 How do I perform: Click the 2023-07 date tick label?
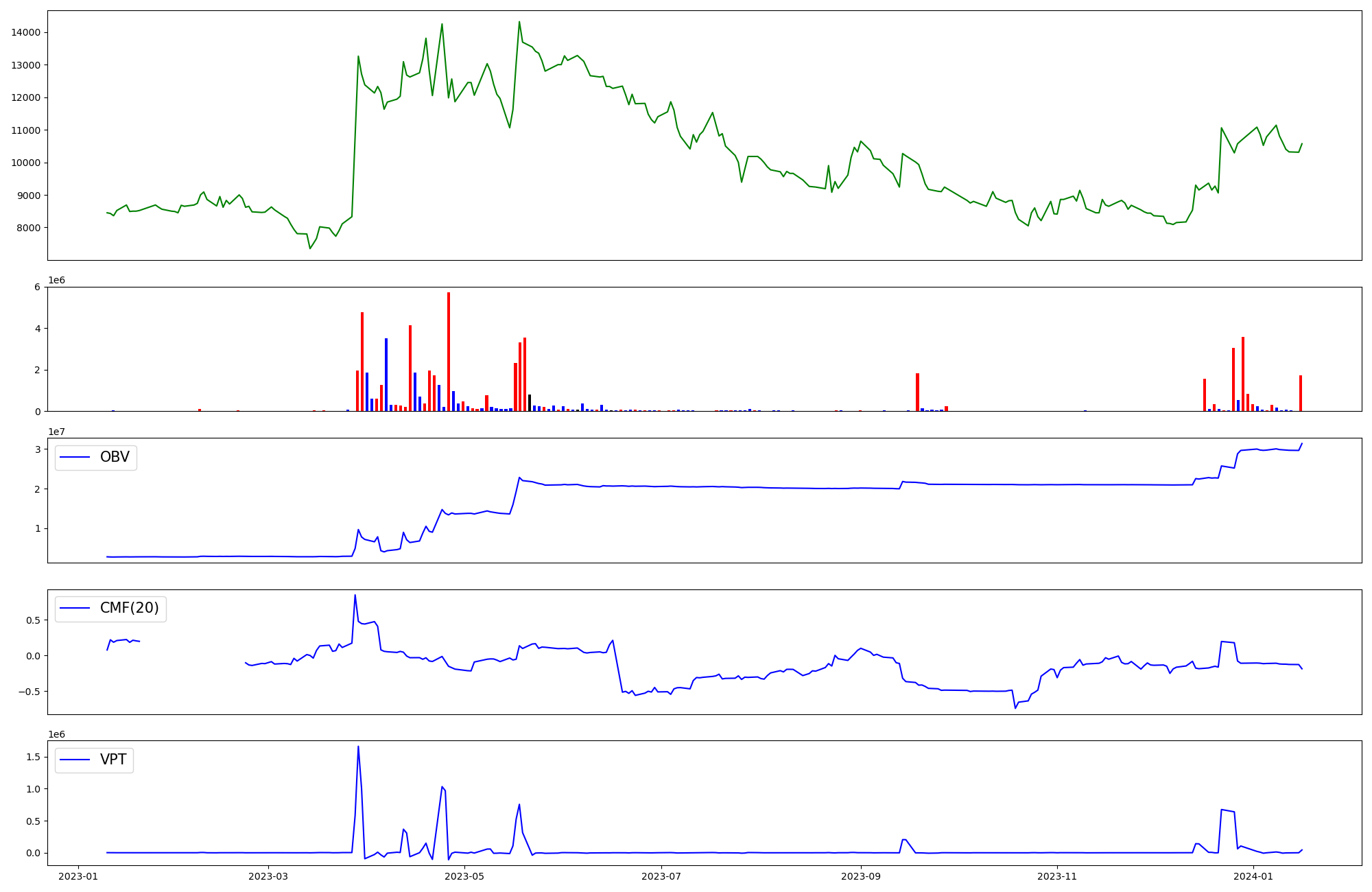(661, 876)
